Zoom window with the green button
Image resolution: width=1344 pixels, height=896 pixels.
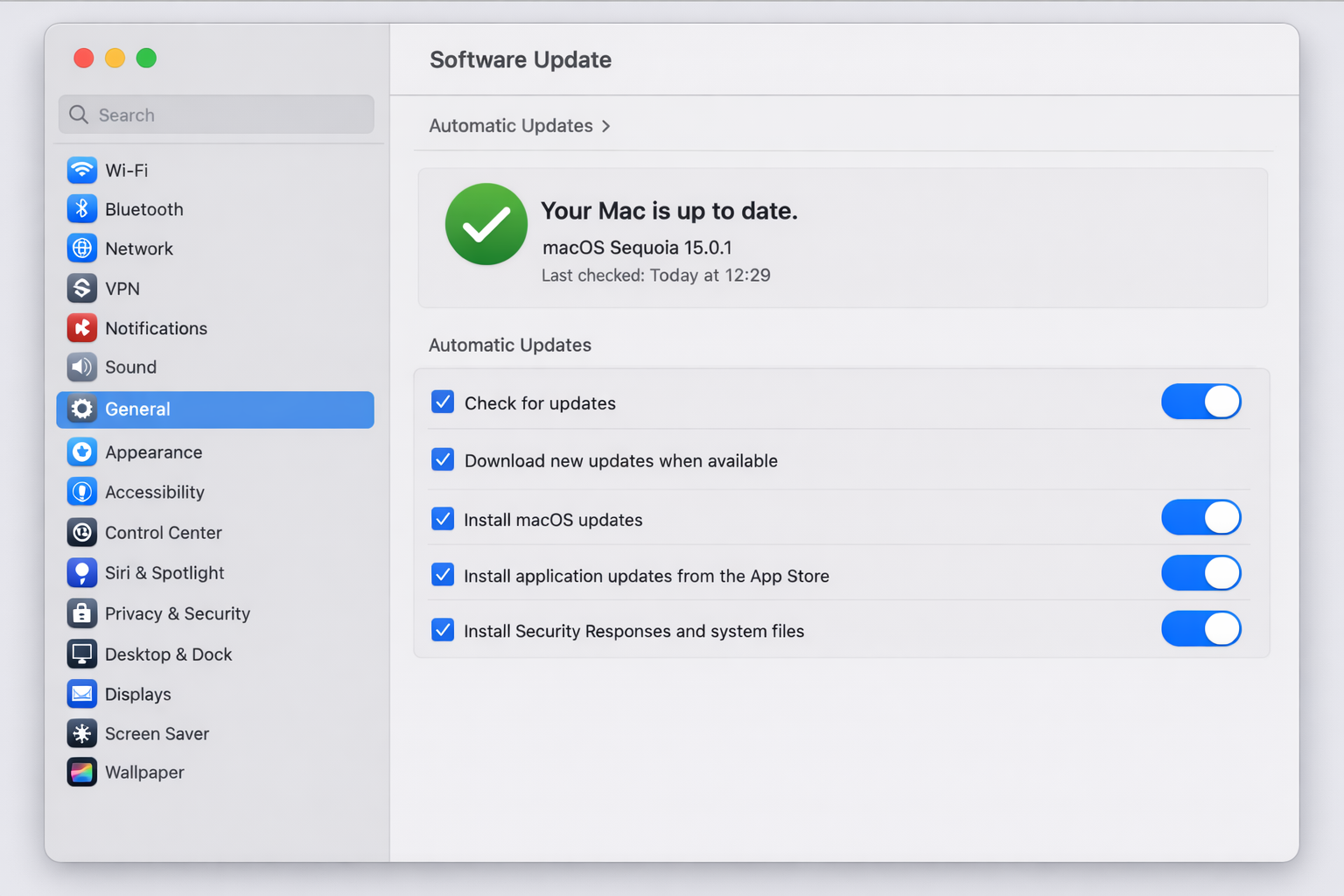coord(146,58)
